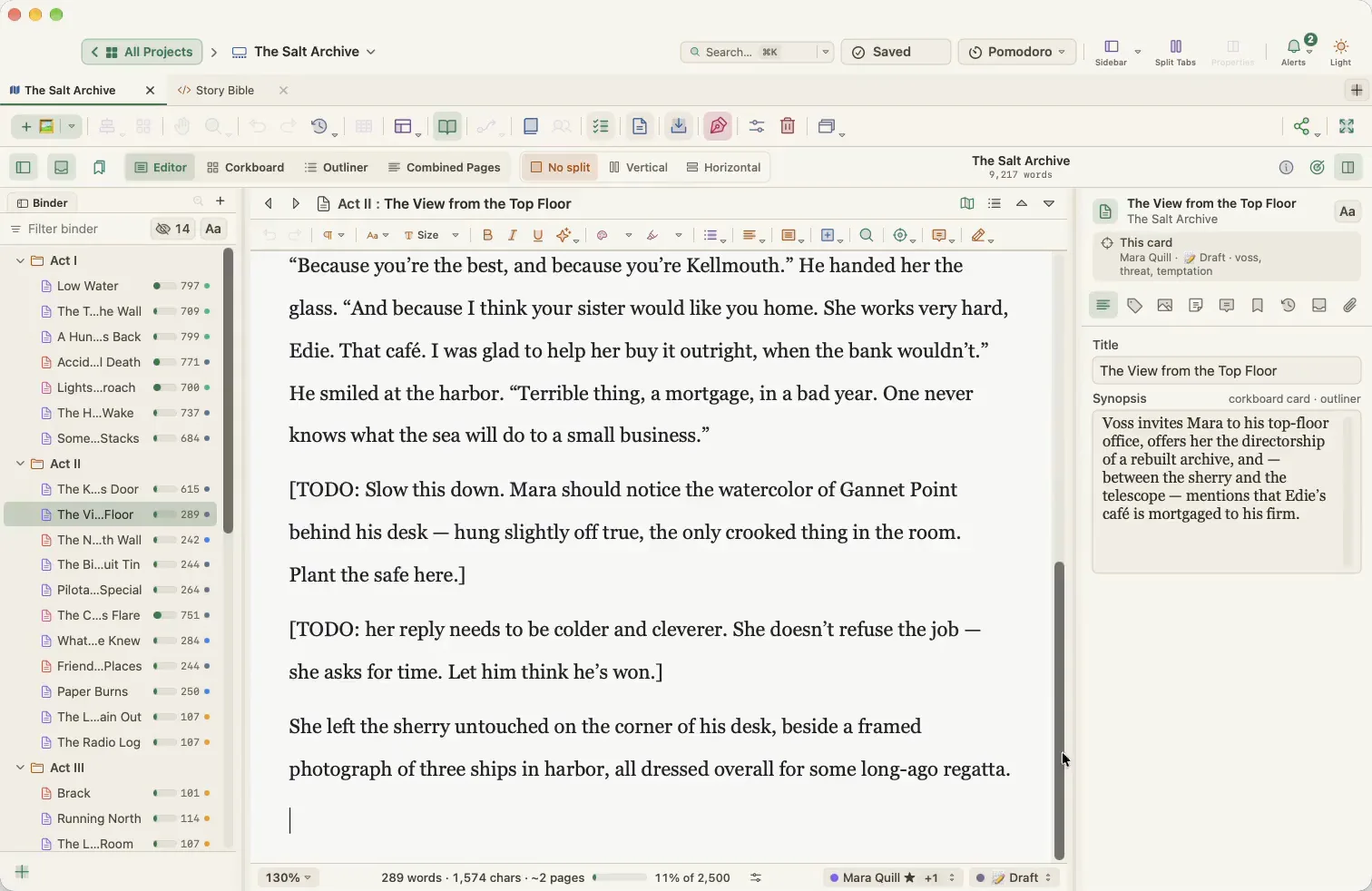The width and height of the screenshot is (1372, 891).
Task: Switch to Corkboard view
Action: click(x=245, y=167)
